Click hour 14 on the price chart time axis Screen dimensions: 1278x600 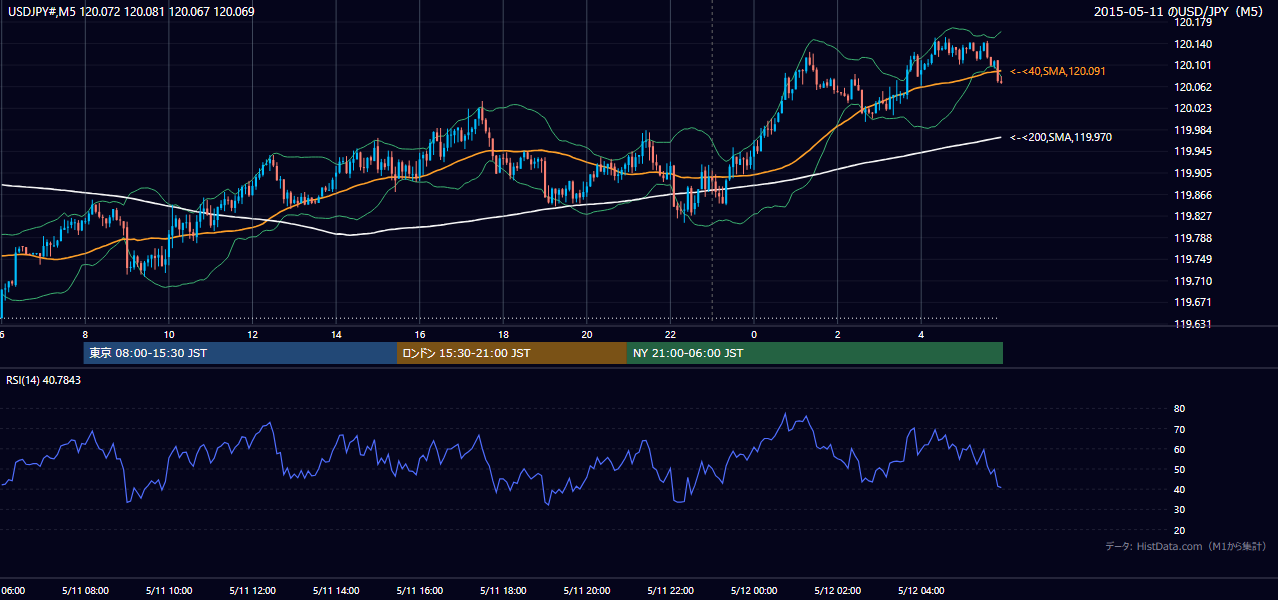pos(337,334)
